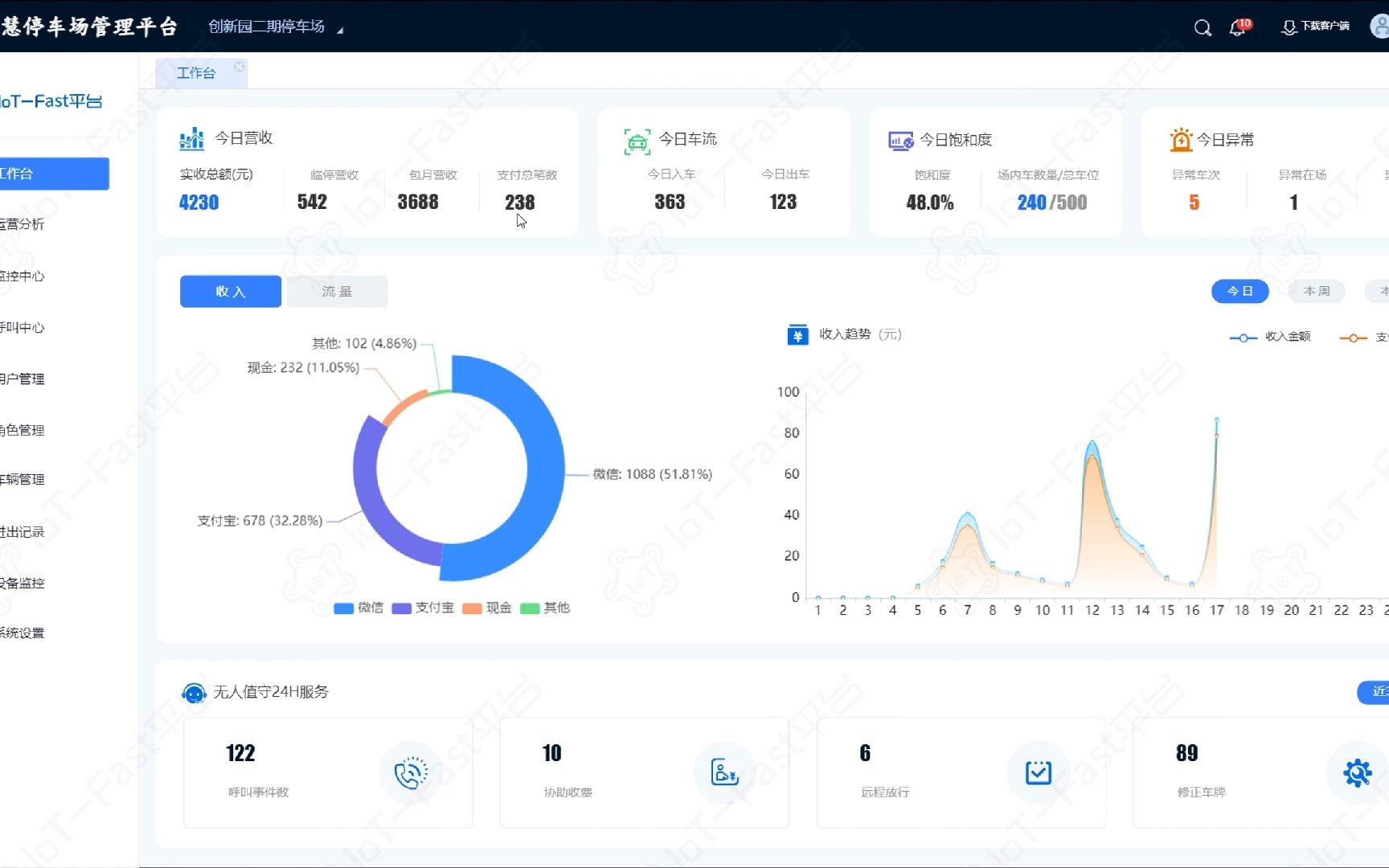Viewport: 1389px width, 868px height.
Task: Click the 240/500 parking count
Action: (x=1052, y=203)
